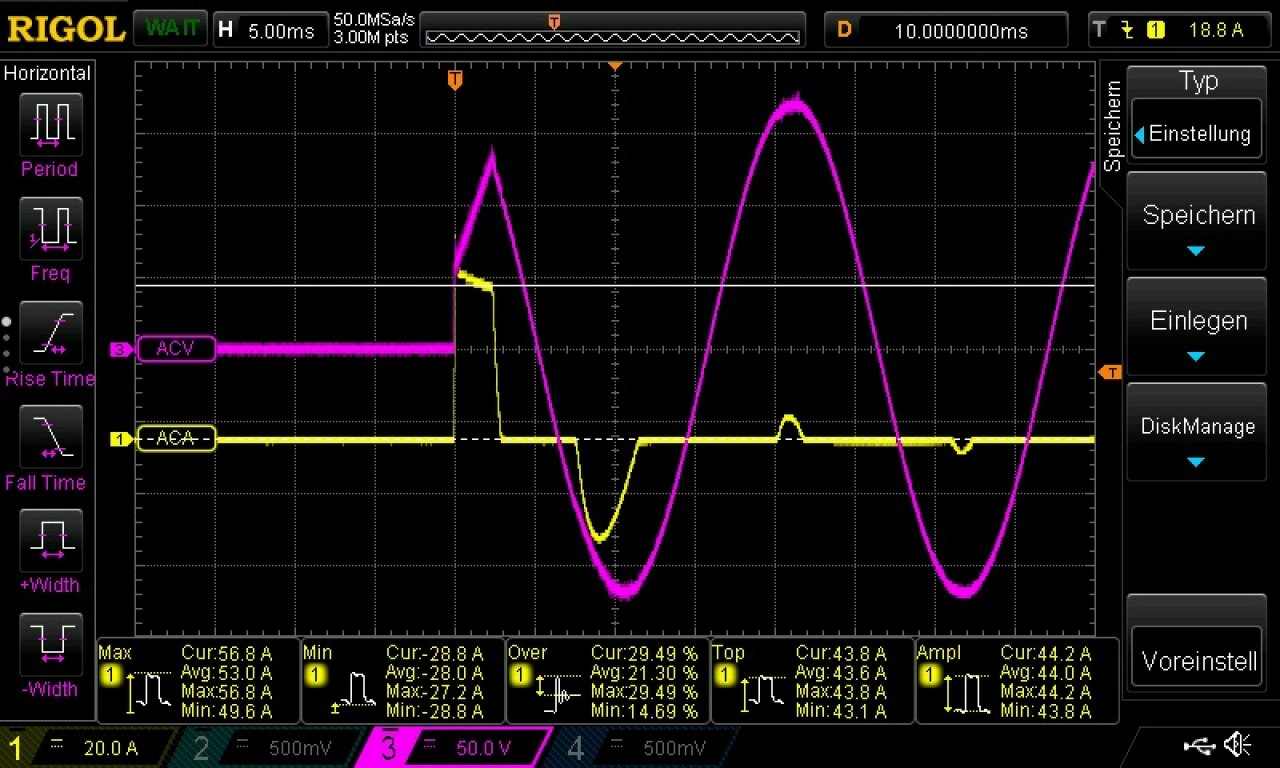
Task: Click the 3.00M pts memory depth text
Action: (x=369, y=37)
